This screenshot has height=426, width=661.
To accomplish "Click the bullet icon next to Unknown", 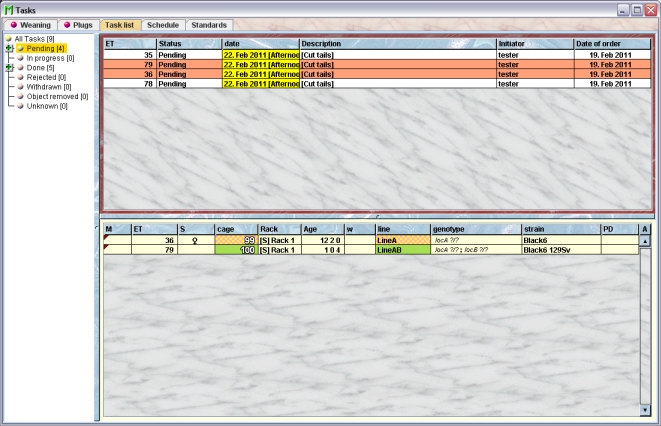I will (x=20, y=106).
